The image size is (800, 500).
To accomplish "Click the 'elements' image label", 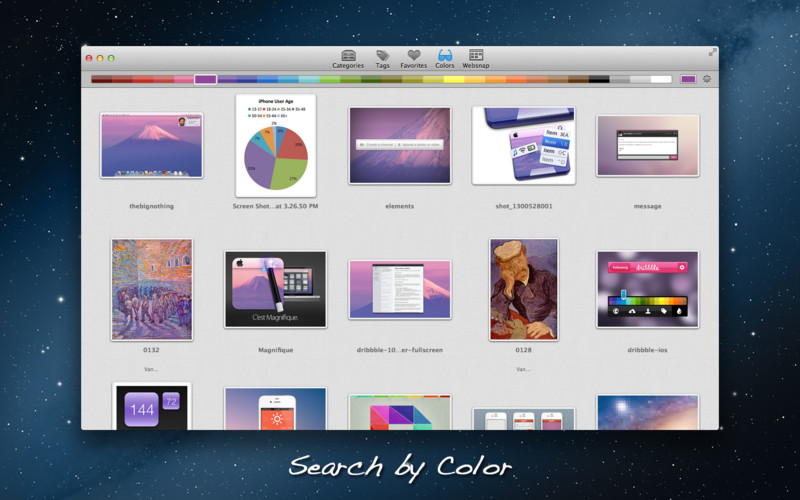I will tap(399, 206).
